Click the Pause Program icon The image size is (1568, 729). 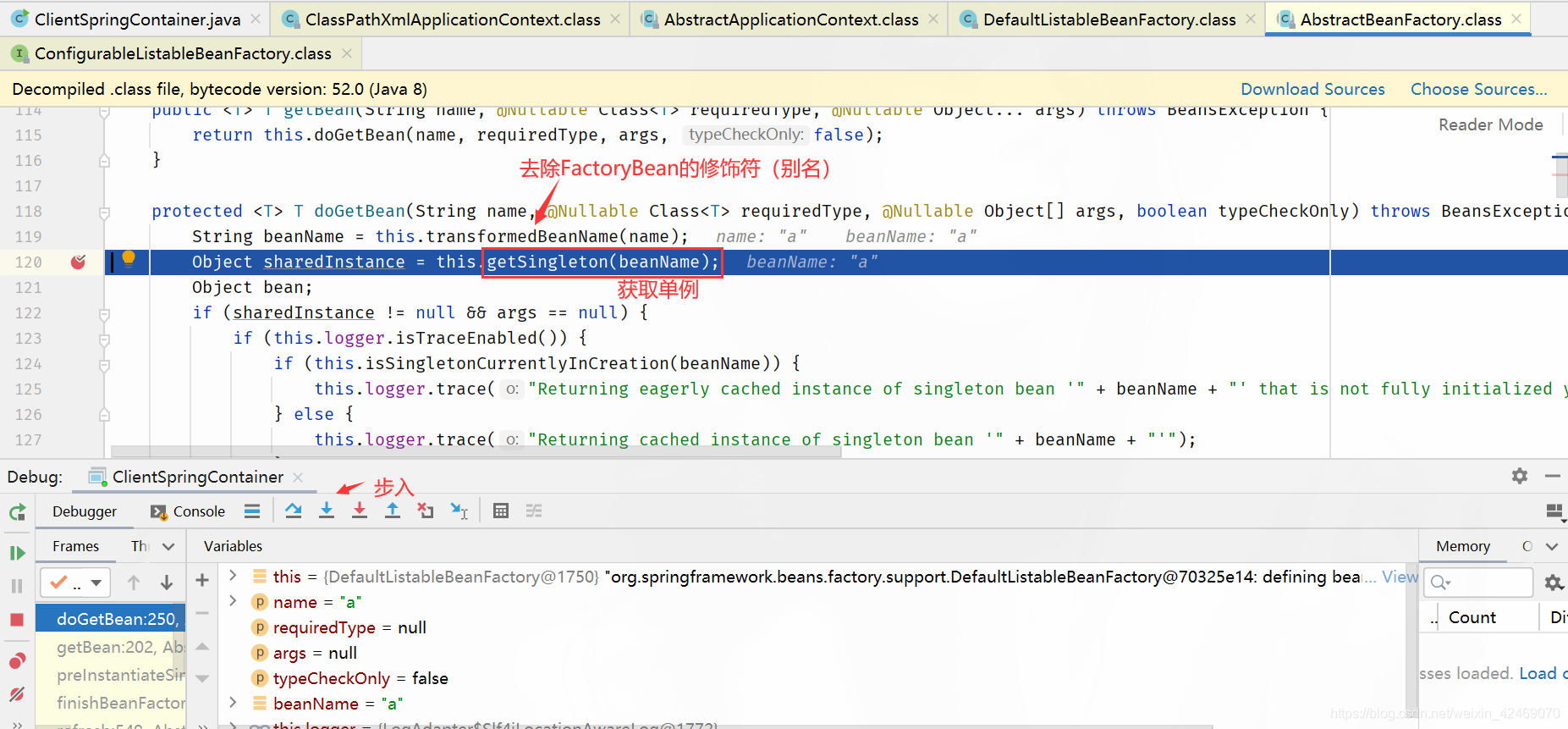(x=17, y=586)
